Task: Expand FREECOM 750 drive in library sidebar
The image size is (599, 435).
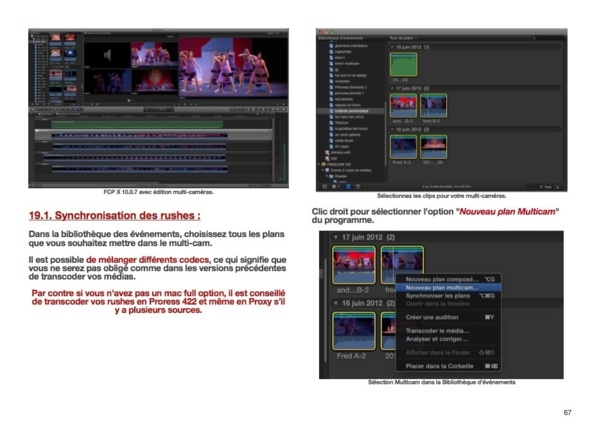Action: tap(319, 164)
